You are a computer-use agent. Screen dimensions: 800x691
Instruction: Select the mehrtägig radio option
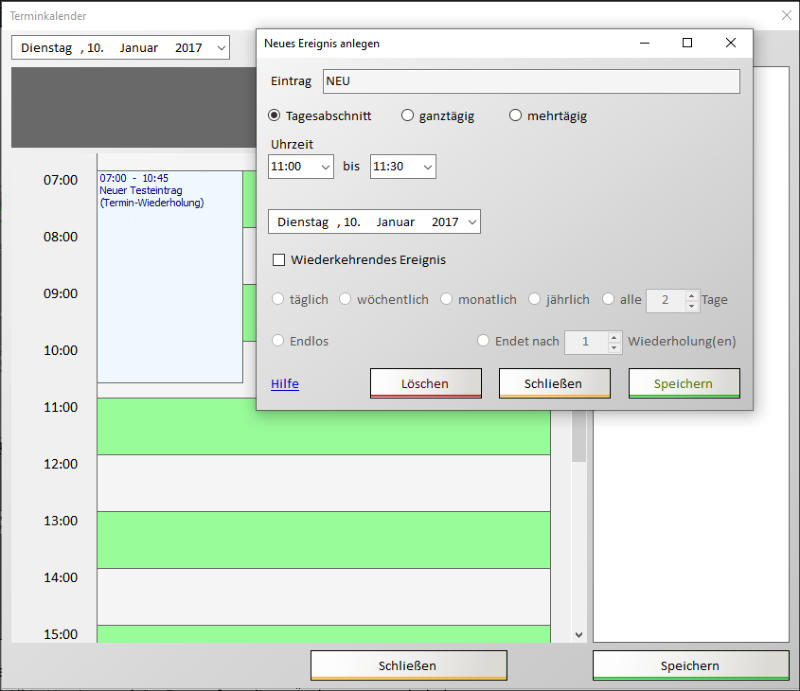(x=516, y=116)
